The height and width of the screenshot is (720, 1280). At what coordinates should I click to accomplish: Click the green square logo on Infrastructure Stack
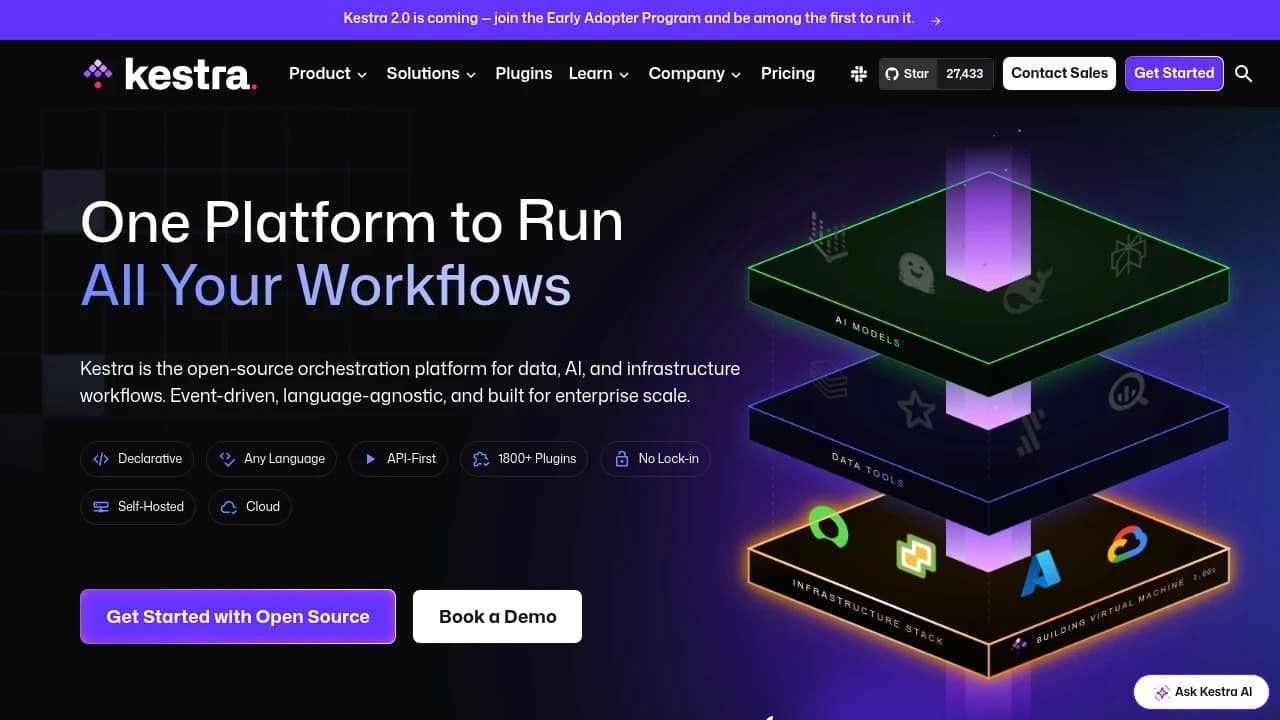pos(915,555)
